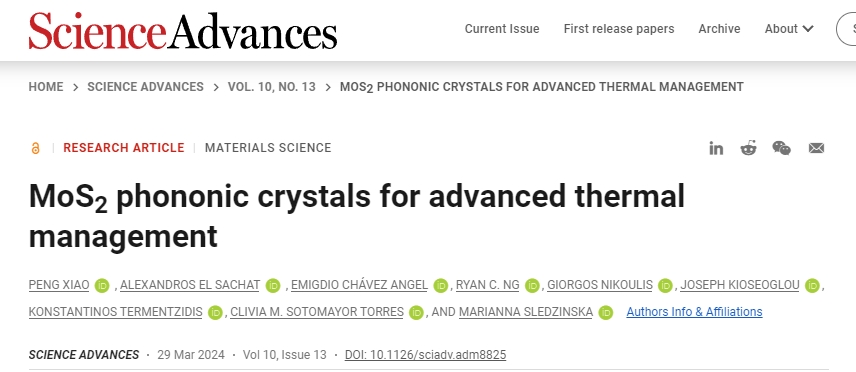The image size is (856, 372).
Task: Go to First release papers
Action: click(619, 29)
